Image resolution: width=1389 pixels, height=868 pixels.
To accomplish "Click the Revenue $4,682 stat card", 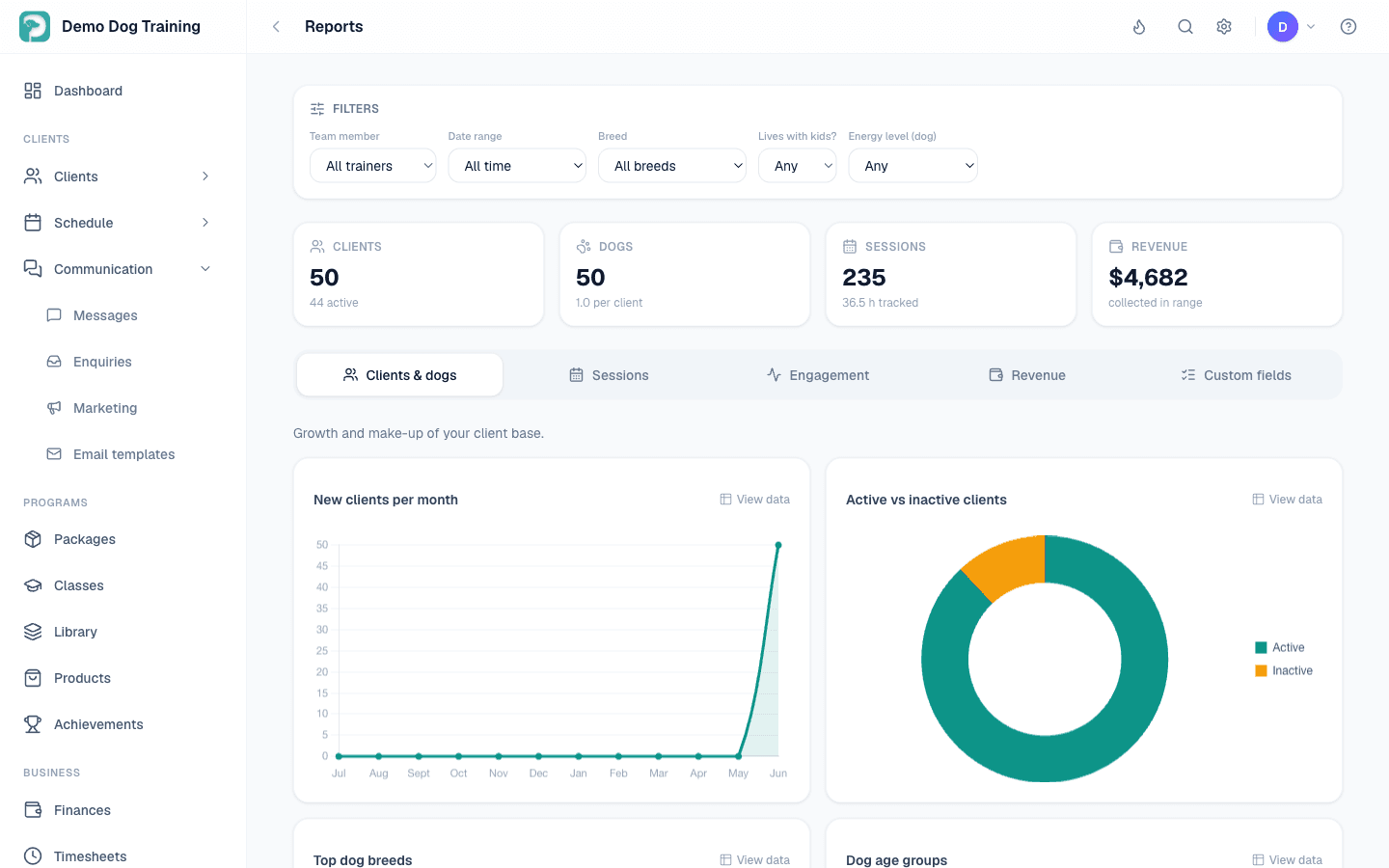I will (1216, 275).
